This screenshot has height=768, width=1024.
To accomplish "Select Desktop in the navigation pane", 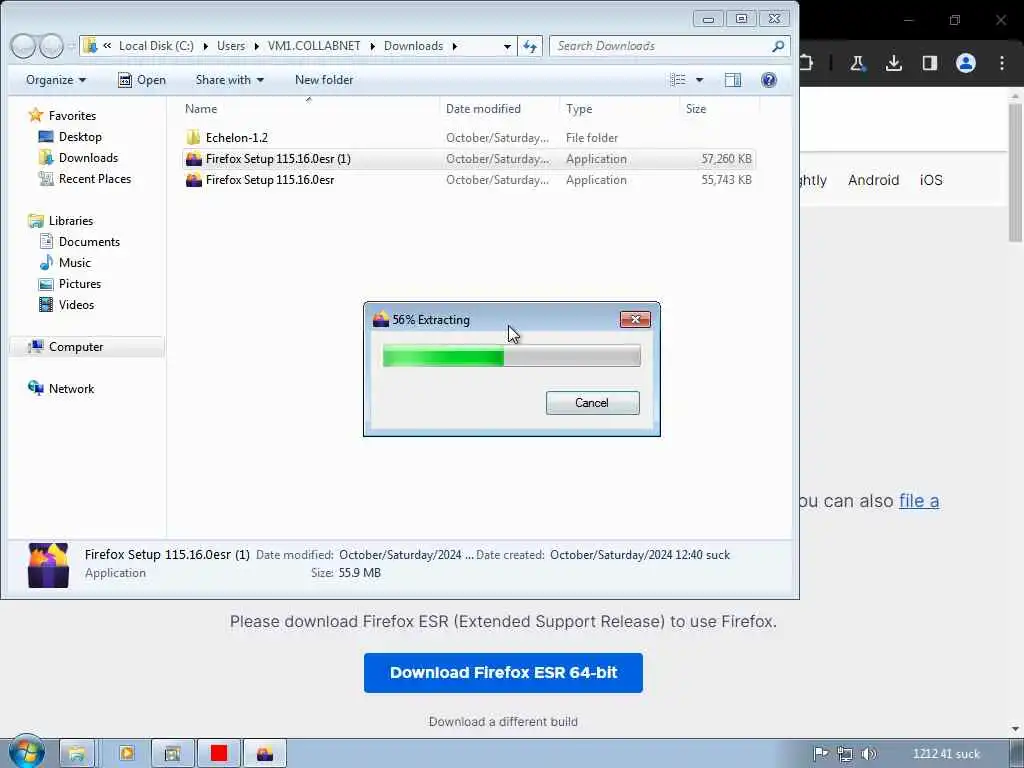I will [x=71, y=136].
